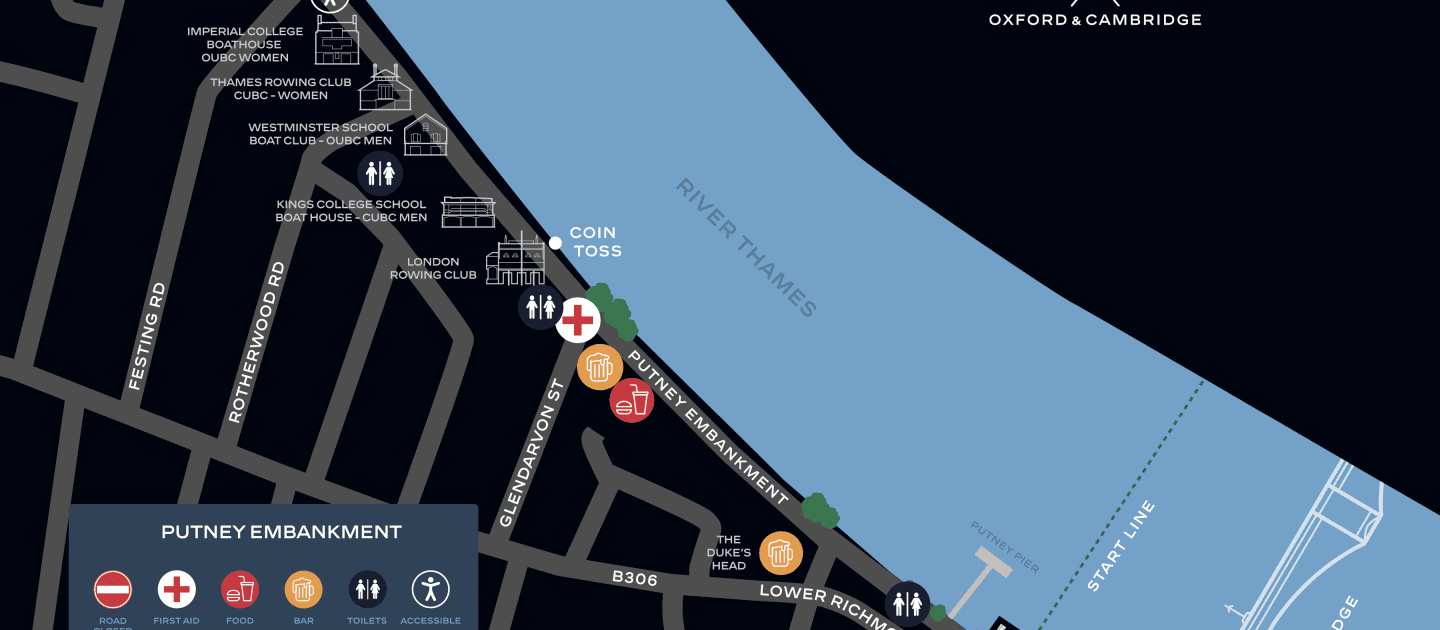Image resolution: width=1440 pixels, height=630 pixels.
Task: Click the red cross first aid map marker
Action: tap(577, 320)
